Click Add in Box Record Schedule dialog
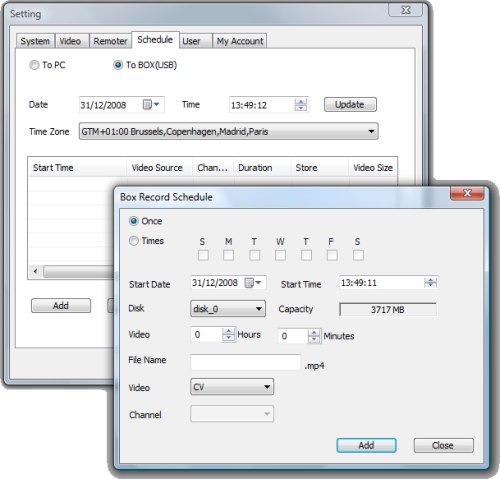 tap(366, 445)
